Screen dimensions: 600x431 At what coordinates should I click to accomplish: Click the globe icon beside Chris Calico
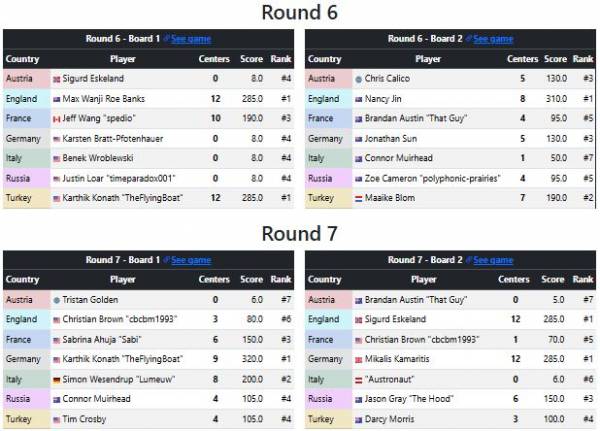(x=358, y=78)
